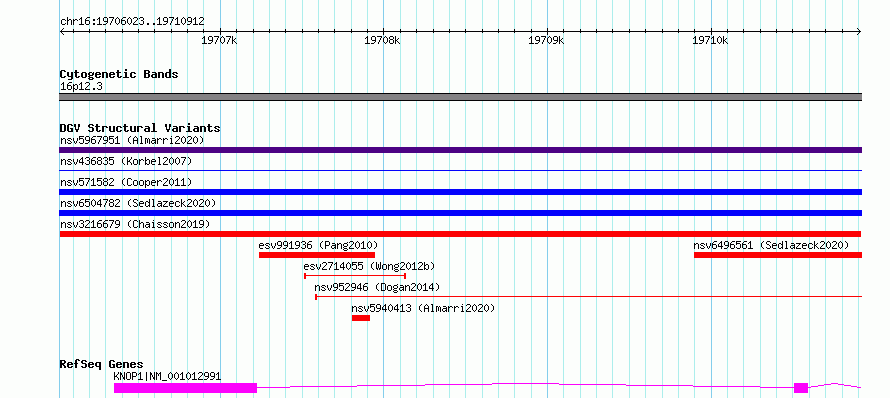Image resolution: width=890 pixels, height=398 pixels.
Task: Click the 19710k ruler position
Action: click(x=710, y=40)
